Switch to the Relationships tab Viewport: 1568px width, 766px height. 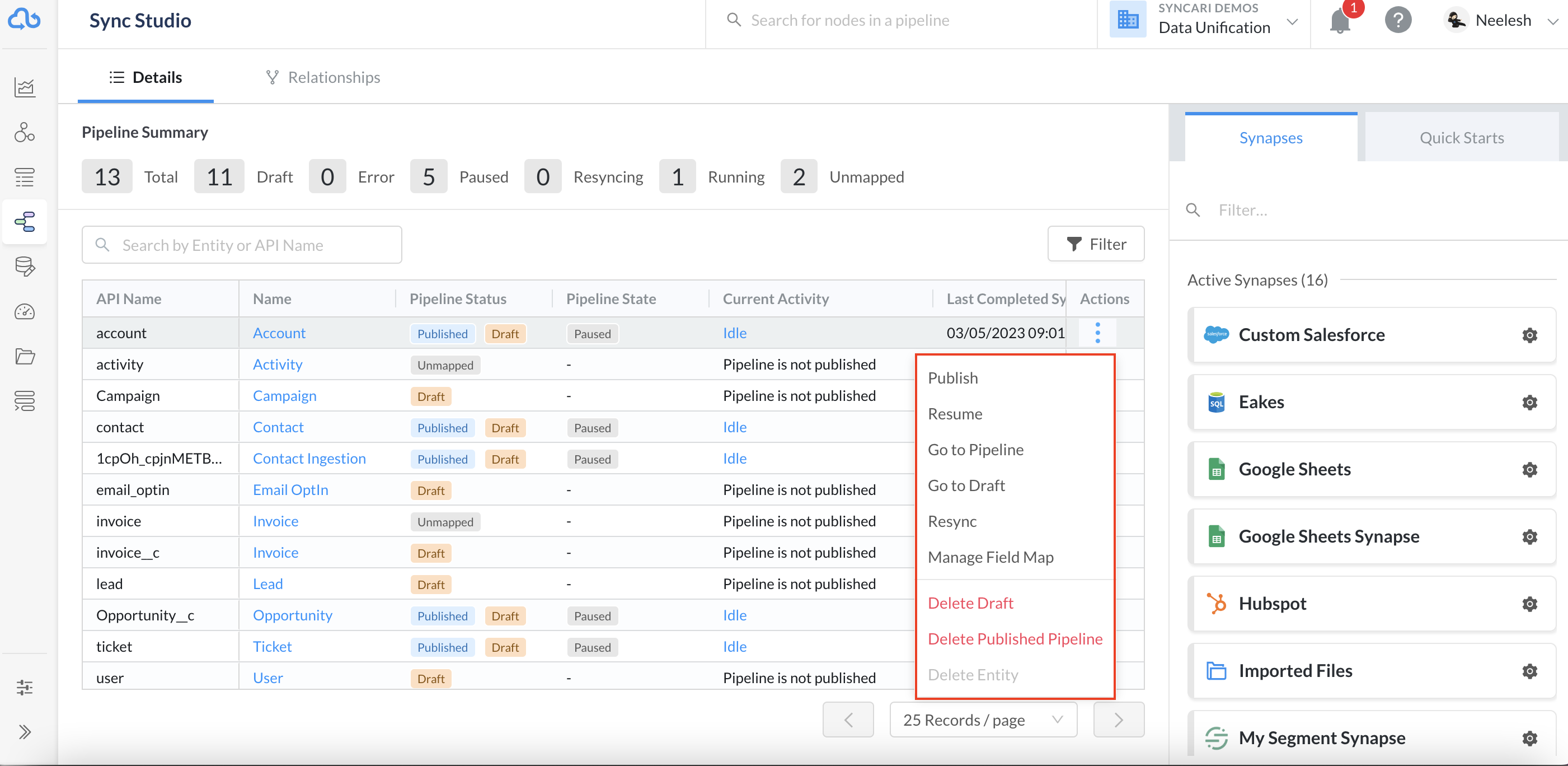pyautogui.click(x=322, y=77)
